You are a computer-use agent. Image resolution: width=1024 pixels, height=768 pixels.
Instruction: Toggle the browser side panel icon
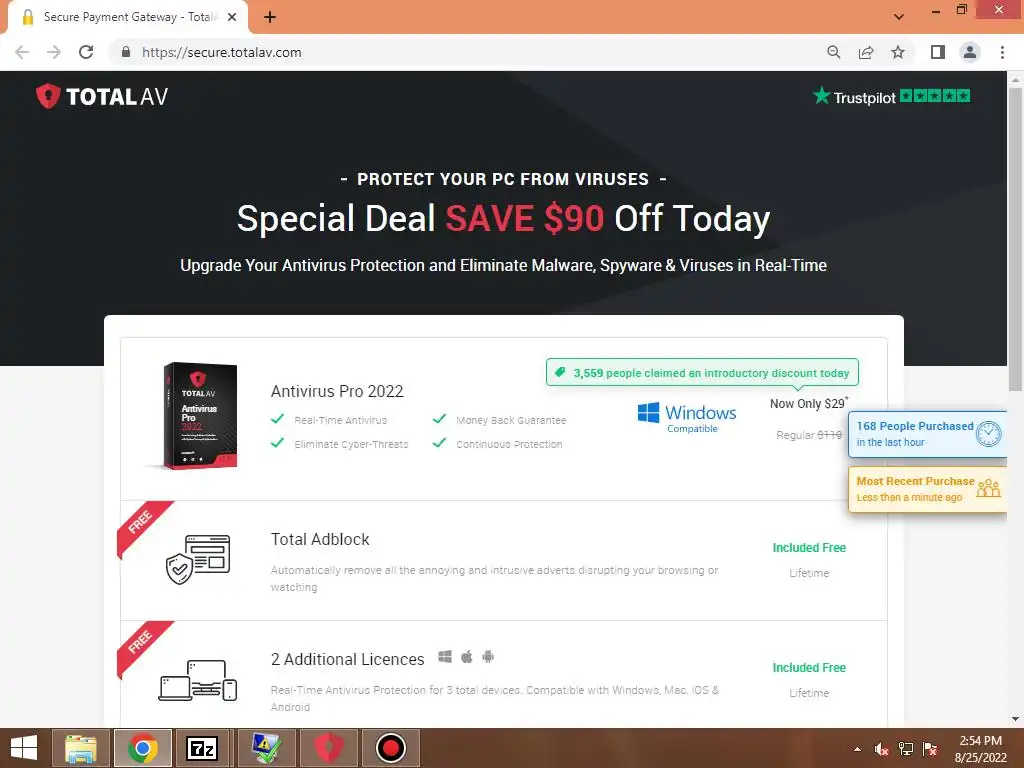tap(938, 52)
